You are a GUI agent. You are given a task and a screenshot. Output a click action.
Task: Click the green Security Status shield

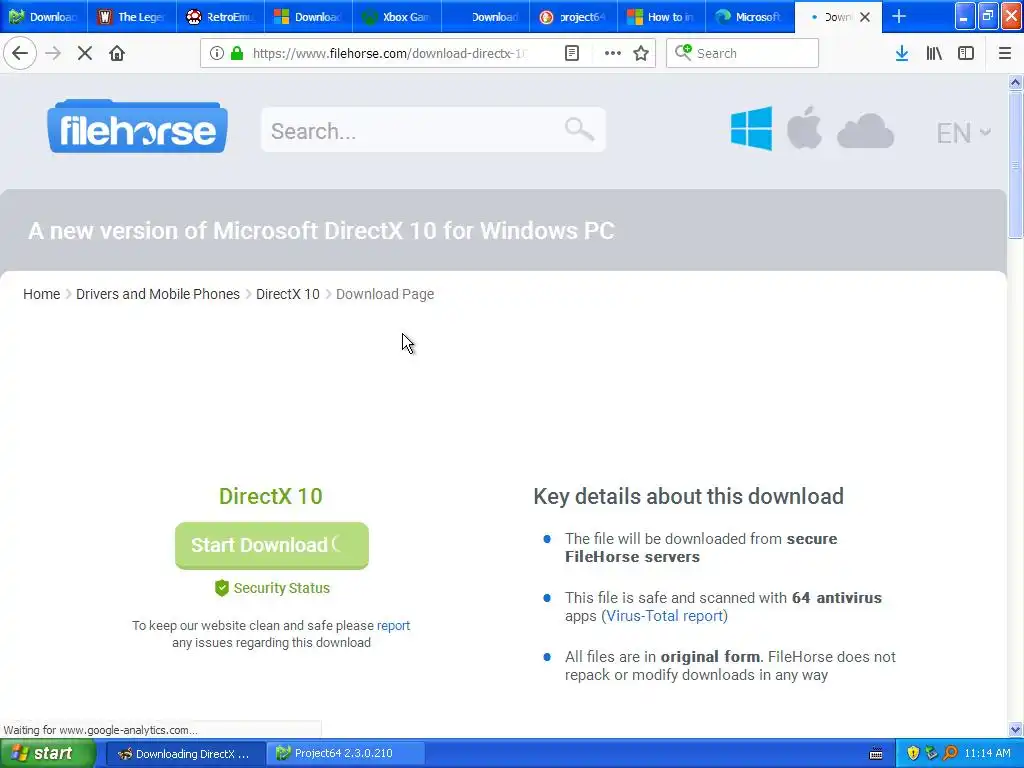[x=221, y=588]
